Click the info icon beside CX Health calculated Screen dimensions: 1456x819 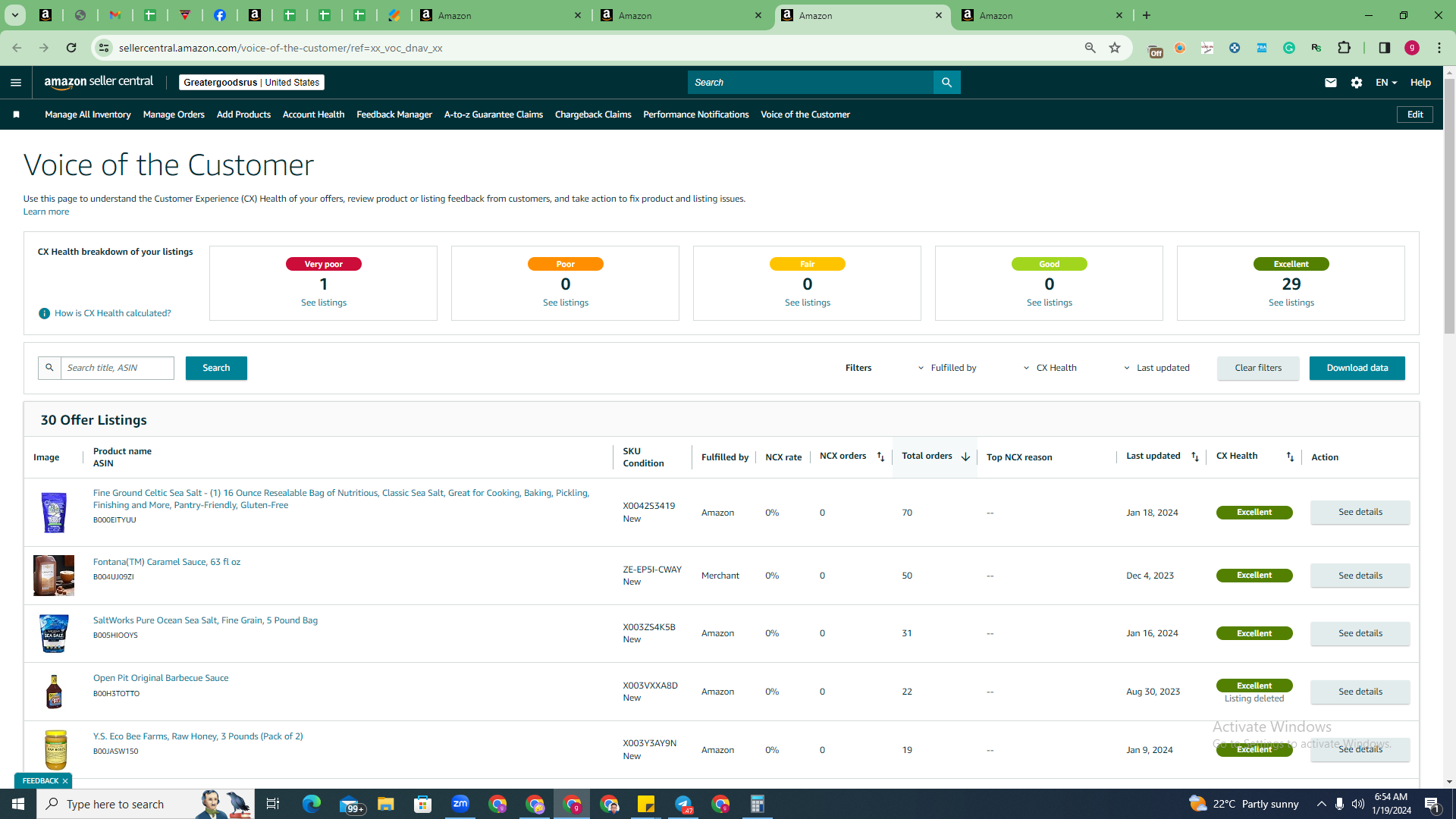tap(44, 313)
